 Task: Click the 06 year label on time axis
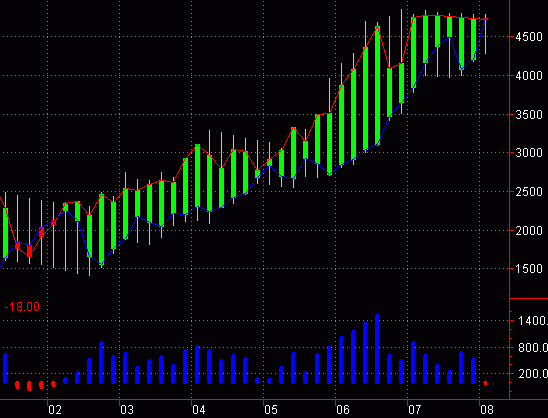343,410
